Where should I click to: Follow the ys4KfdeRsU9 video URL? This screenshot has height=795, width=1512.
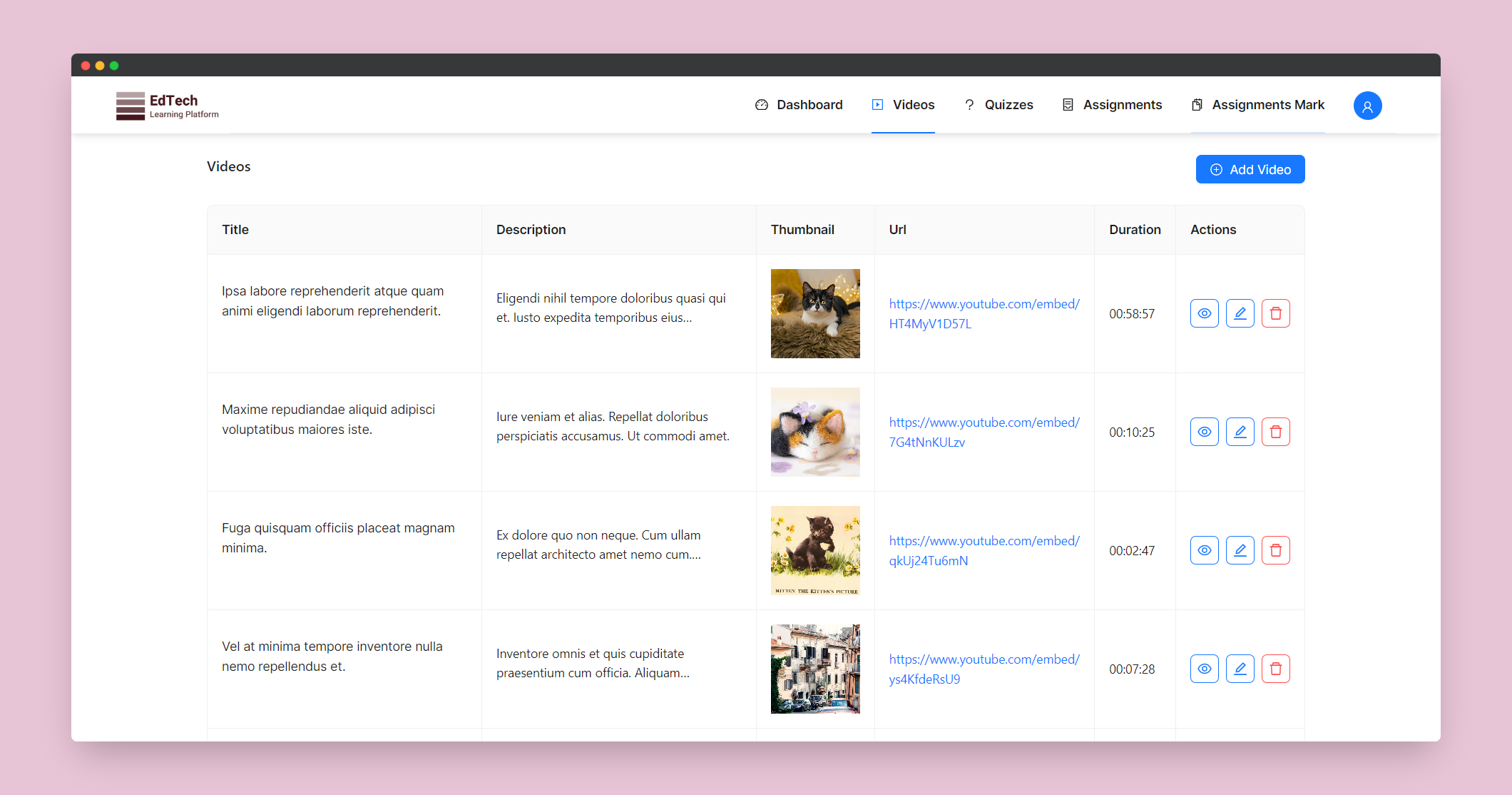coord(984,669)
